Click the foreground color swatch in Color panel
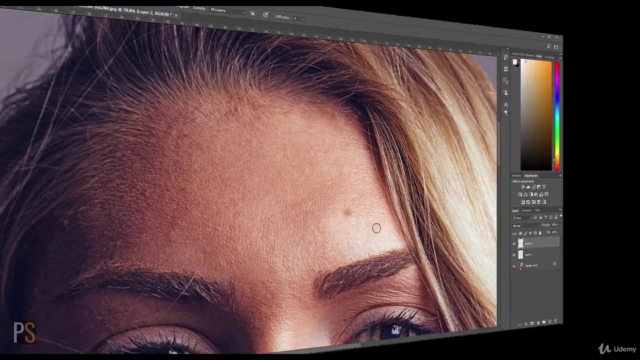Image resolution: width=640 pixels, height=360 pixels. point(515,62)
